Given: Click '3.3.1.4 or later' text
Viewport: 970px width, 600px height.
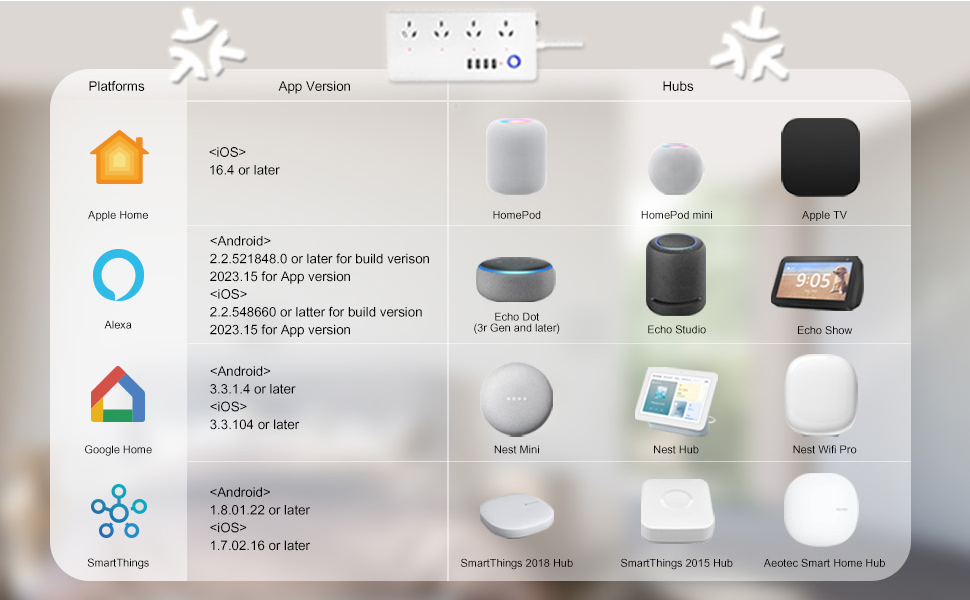Looking at the screenshot, I should tap(252, 389).
